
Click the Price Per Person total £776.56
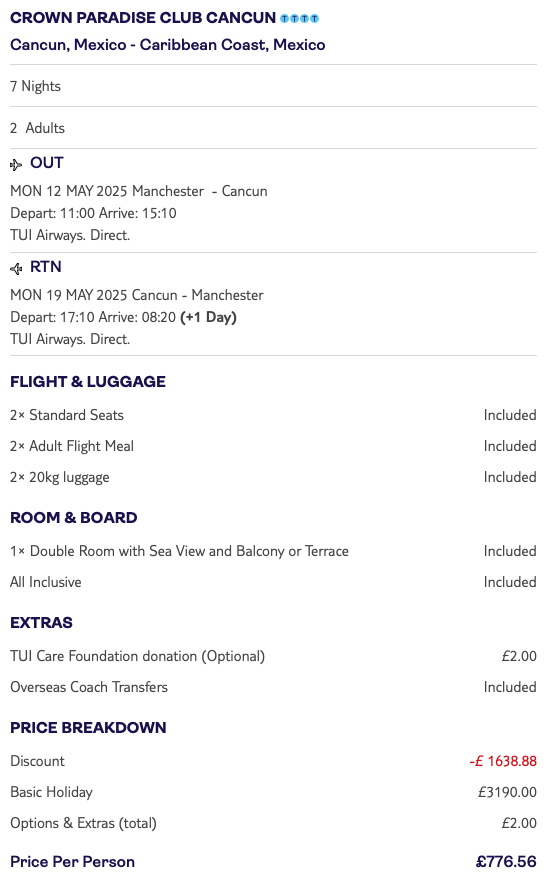(506, 862)
